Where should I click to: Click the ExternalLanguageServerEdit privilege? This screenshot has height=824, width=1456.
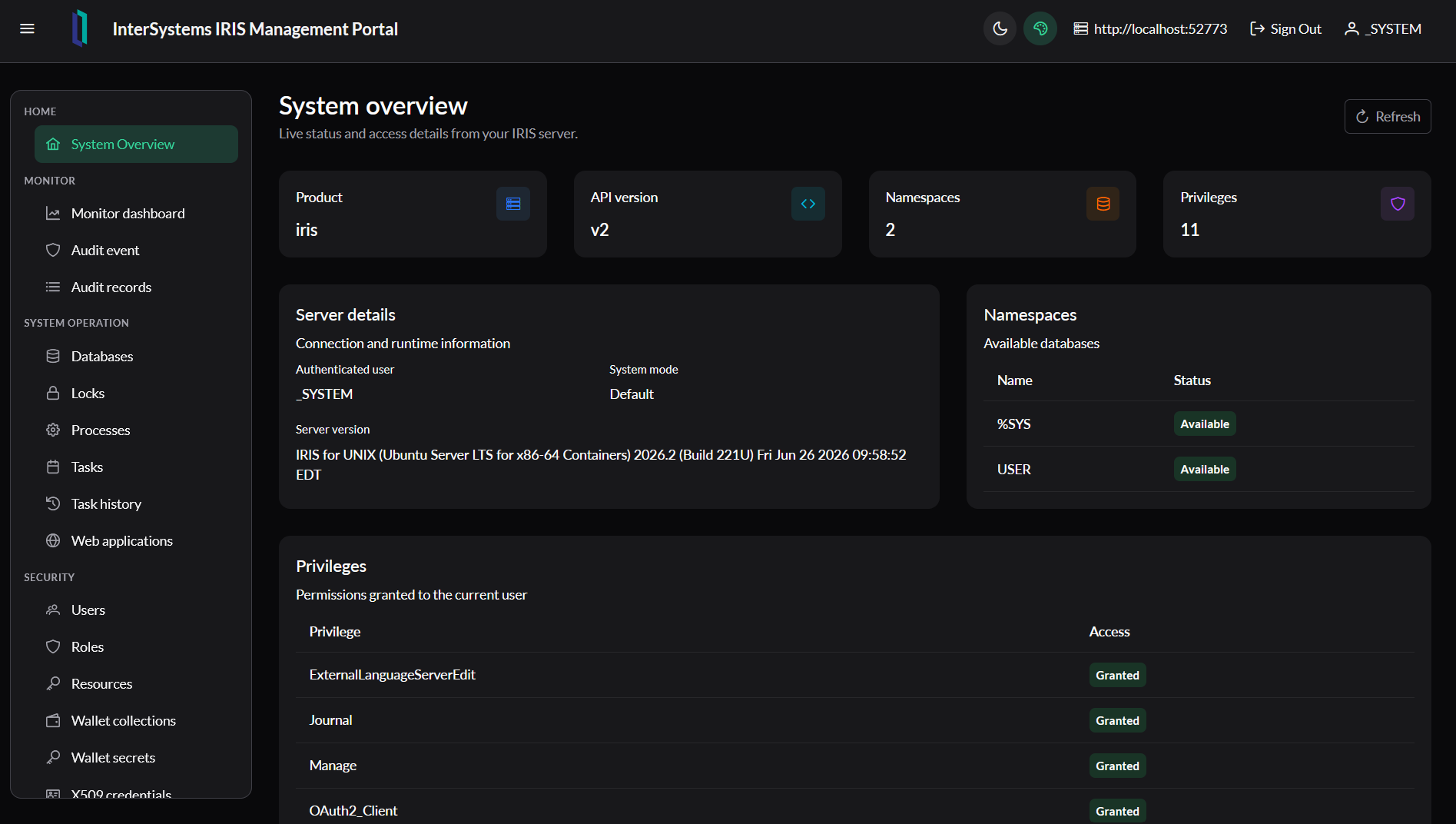point(393,675)
